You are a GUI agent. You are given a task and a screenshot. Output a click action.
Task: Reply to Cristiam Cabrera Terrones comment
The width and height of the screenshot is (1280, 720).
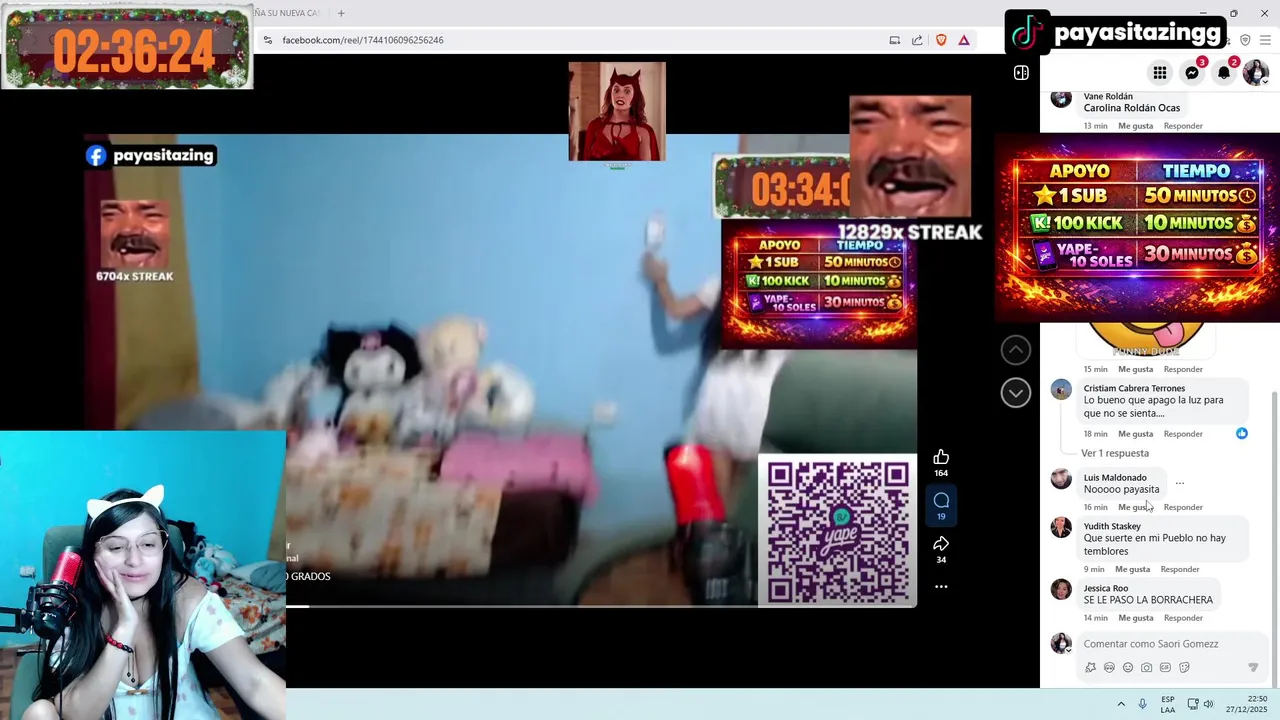[1183, 434]
